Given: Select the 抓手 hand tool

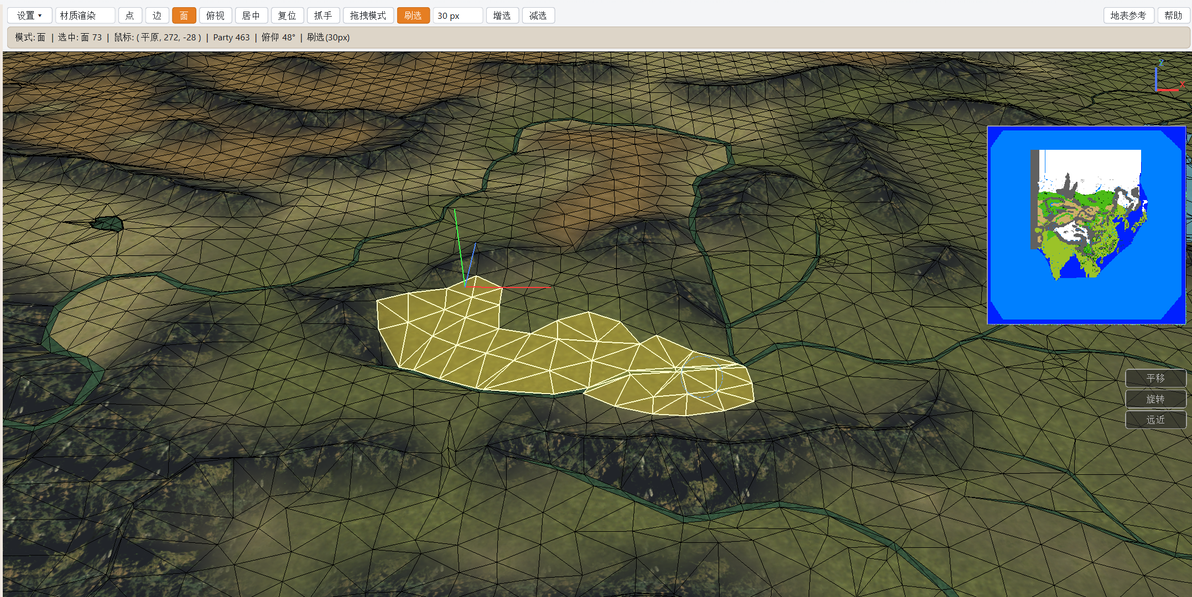Looking at the screenshot, I should click(323, 15).
